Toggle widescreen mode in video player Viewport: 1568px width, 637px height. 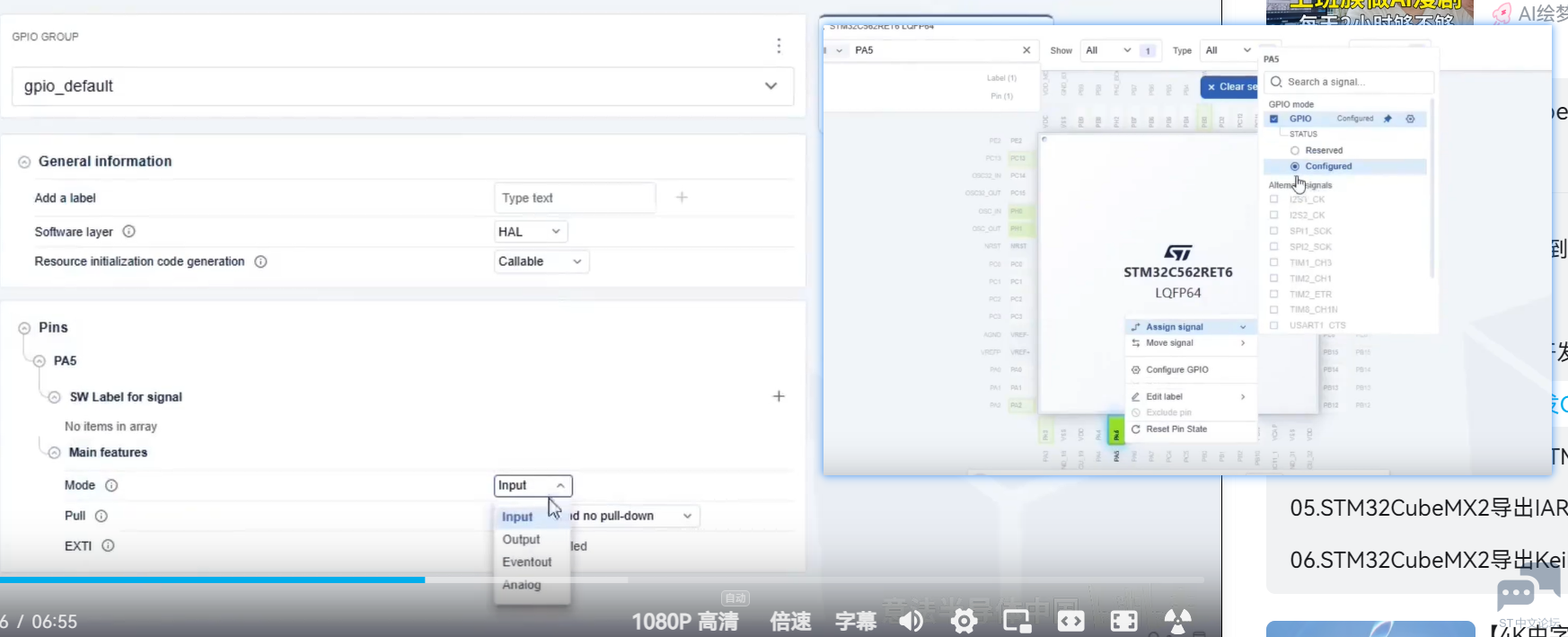pos(1070,621)
